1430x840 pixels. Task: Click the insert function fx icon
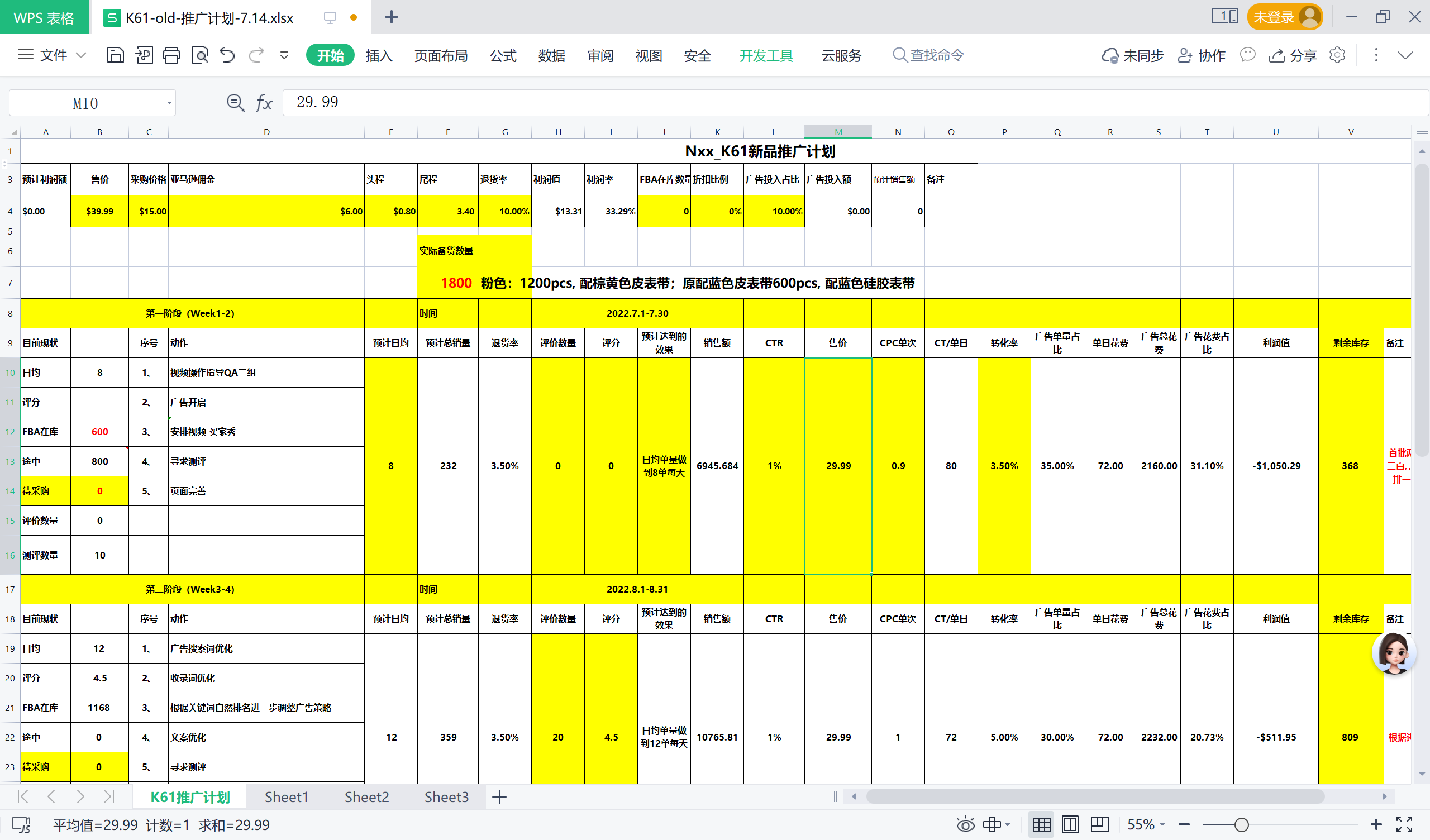click(x=264, y=103)
